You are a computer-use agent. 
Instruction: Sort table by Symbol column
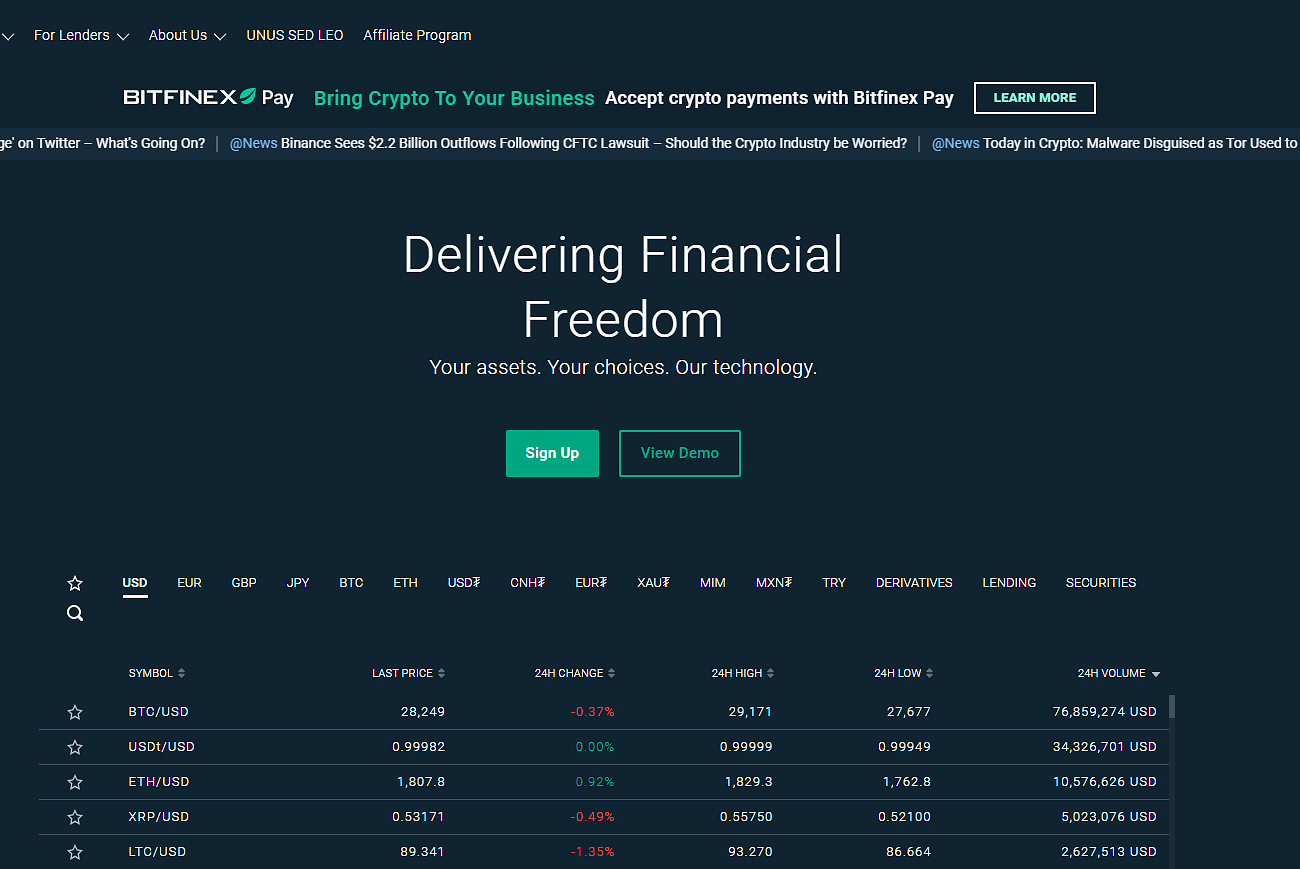pos(157,673)
